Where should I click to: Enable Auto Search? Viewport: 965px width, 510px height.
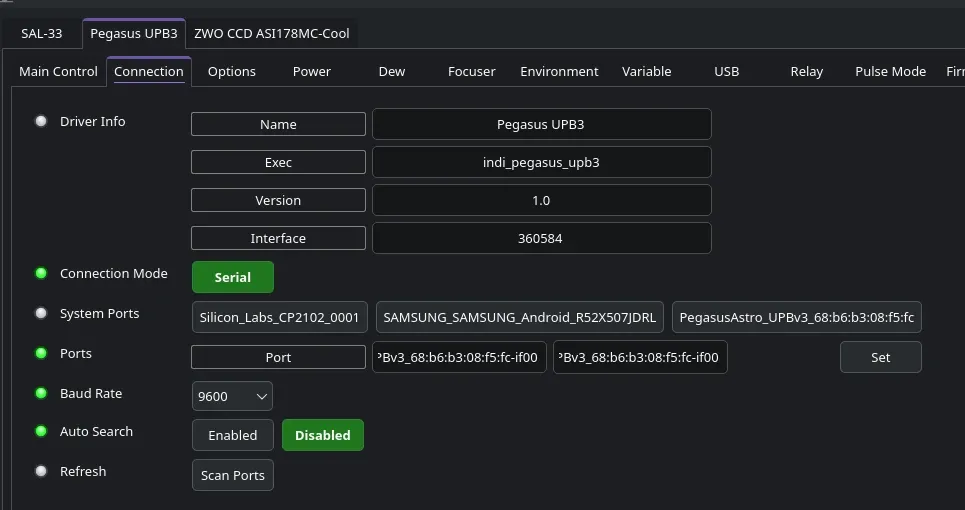pos(233,435)
